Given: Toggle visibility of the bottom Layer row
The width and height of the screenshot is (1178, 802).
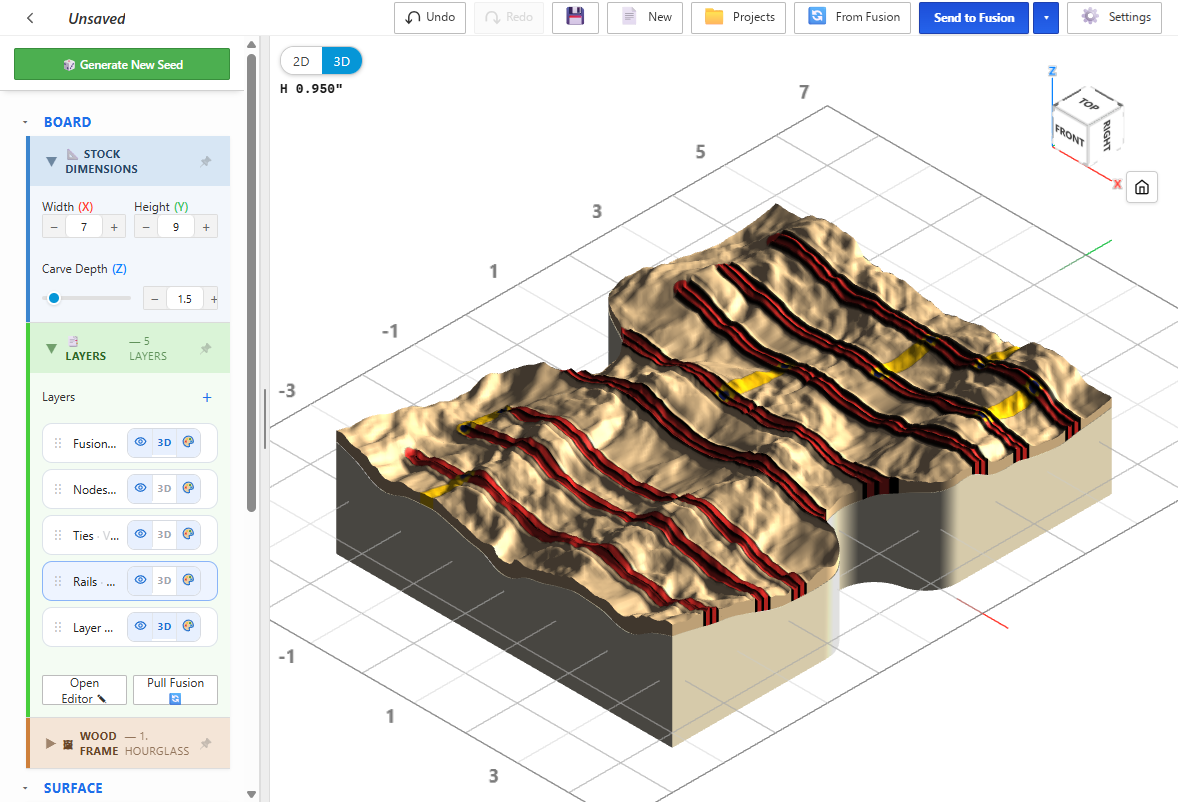Looking at the screenshot, I should 140,626.
